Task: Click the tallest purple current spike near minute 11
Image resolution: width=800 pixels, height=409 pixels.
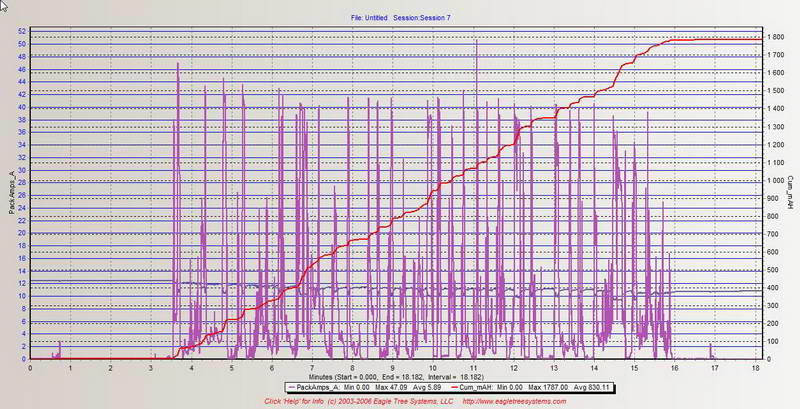Action: click(x=477, y=42)
